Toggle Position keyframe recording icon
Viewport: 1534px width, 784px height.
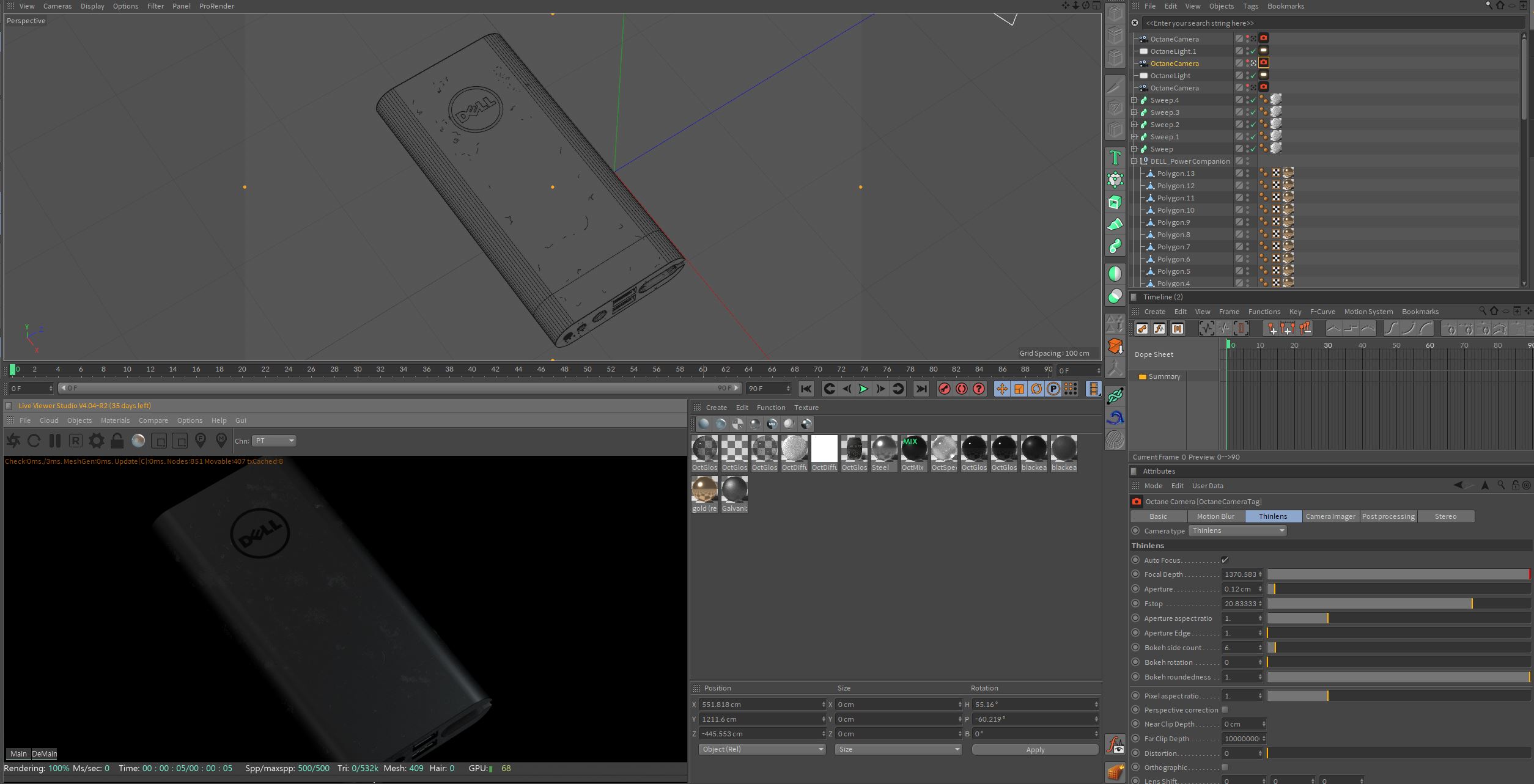click(1002, 389)
